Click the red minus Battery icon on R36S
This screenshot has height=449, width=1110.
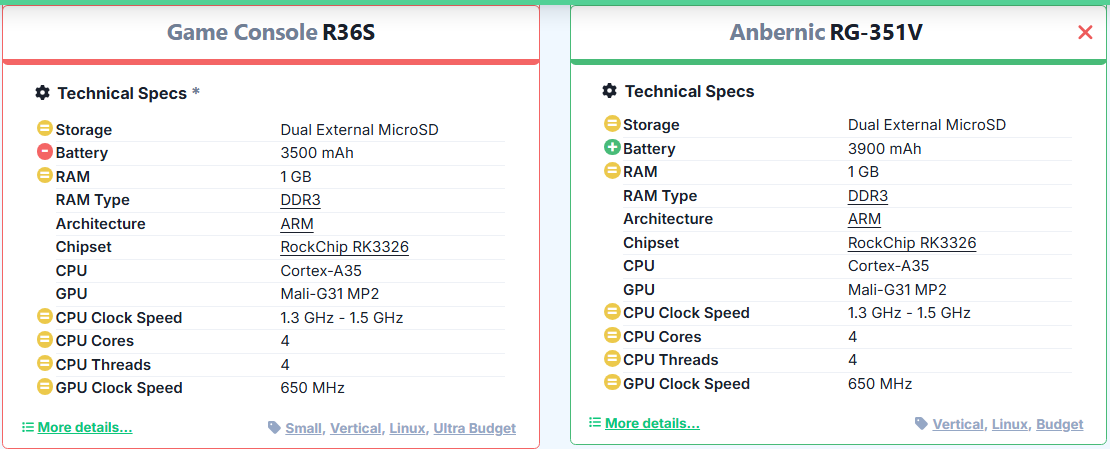click(45, 153)
